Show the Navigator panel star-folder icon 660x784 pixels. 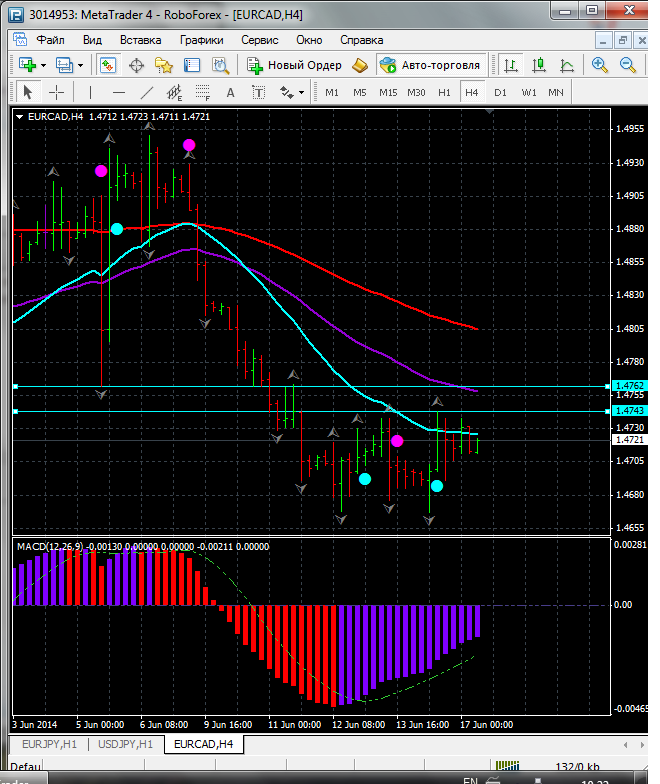[164, 65]
